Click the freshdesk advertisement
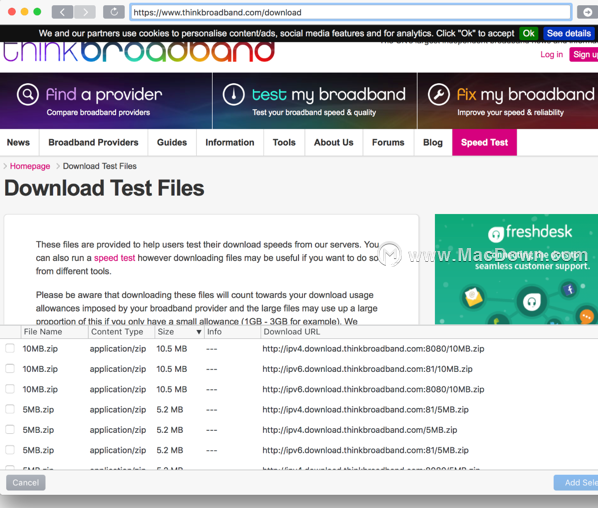Image resolution: width=598 pixels, height=508 pixels. 516,269
